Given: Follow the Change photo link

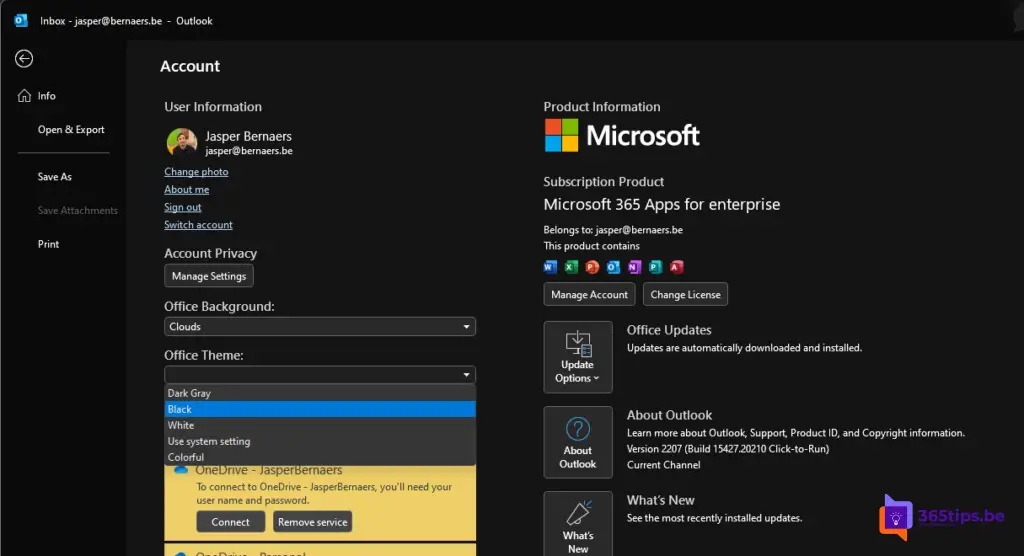Looking at the screenshot, I should [x=196, y=172].
